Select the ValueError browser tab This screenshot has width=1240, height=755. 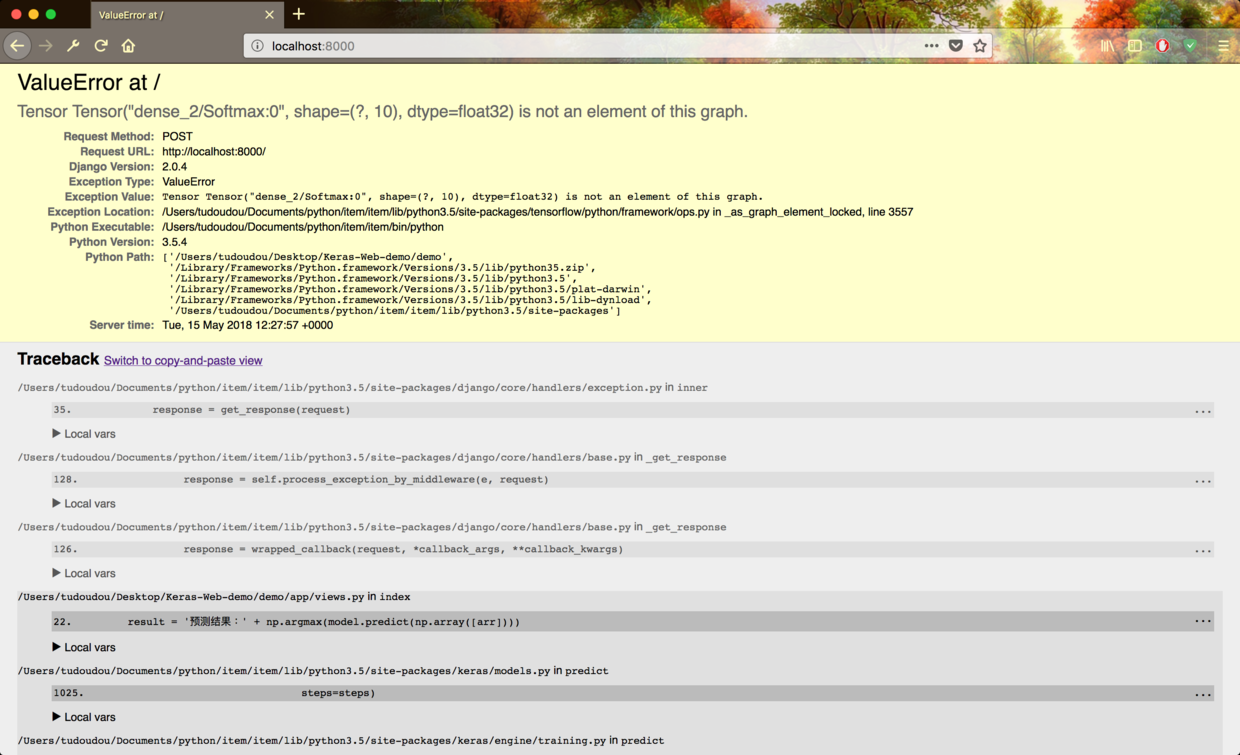click(x=175, y=15)
